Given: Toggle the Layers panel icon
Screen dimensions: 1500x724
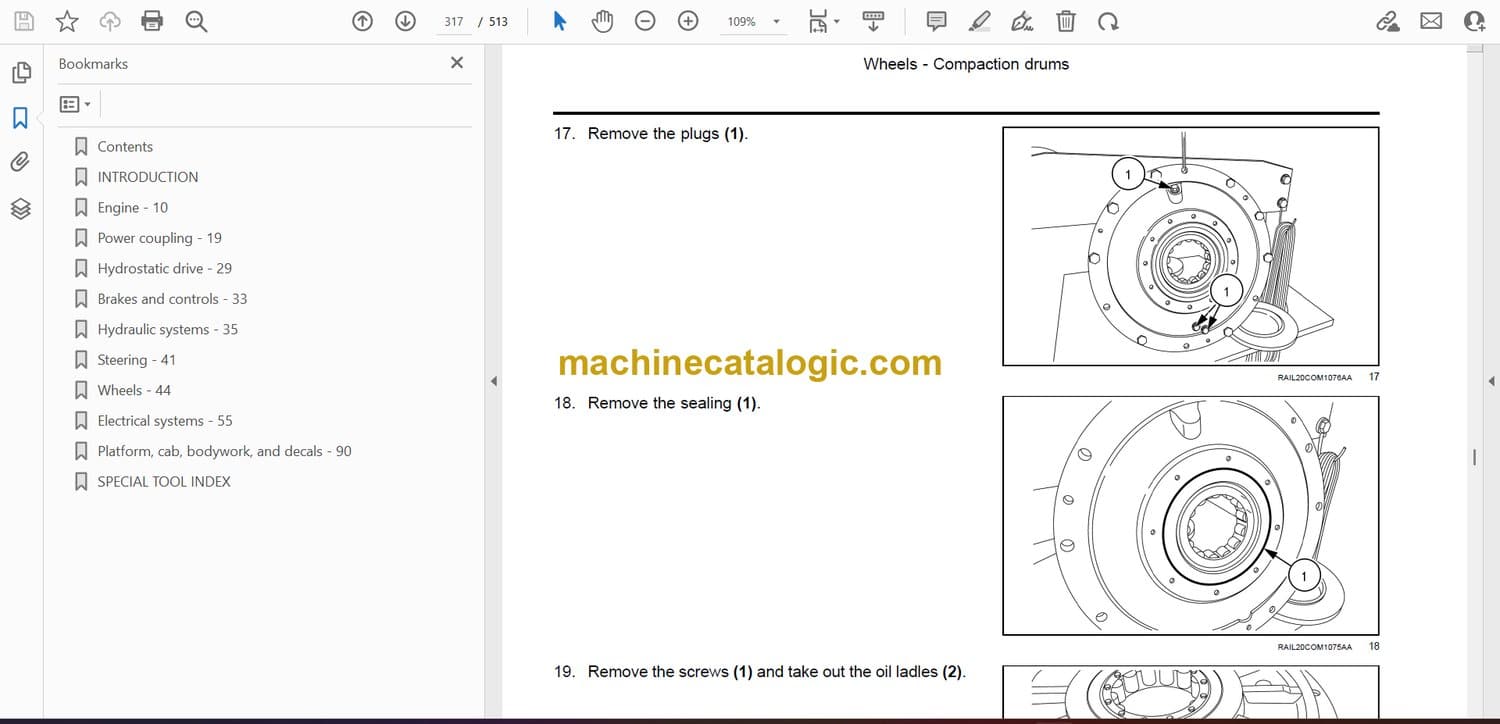Looking at the screenshot, I should point(20,208).
